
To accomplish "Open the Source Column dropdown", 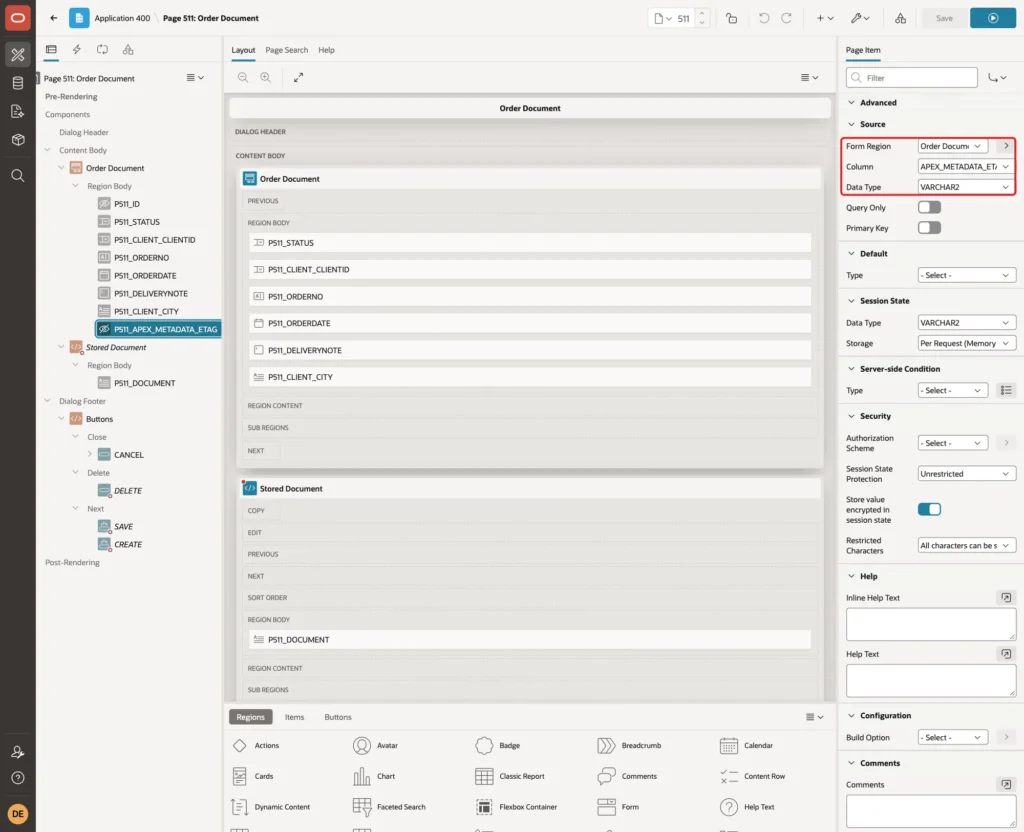I will [x=966, y=167].
